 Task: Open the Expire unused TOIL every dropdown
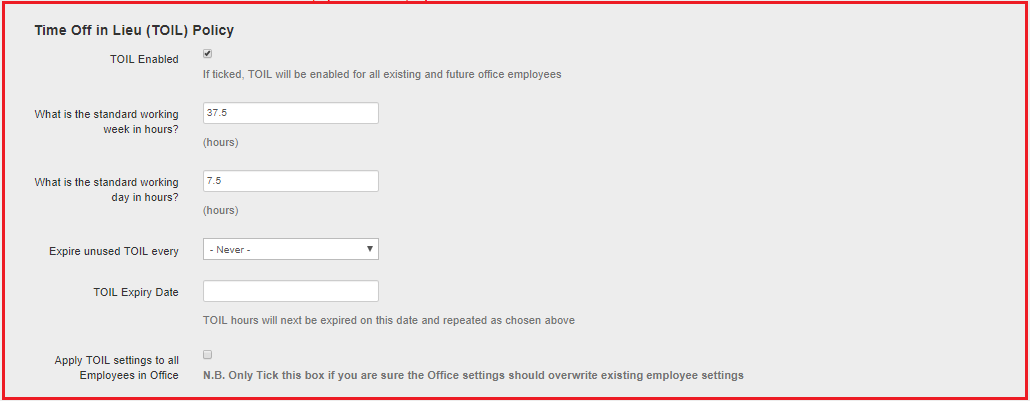(x=290, y=249)
